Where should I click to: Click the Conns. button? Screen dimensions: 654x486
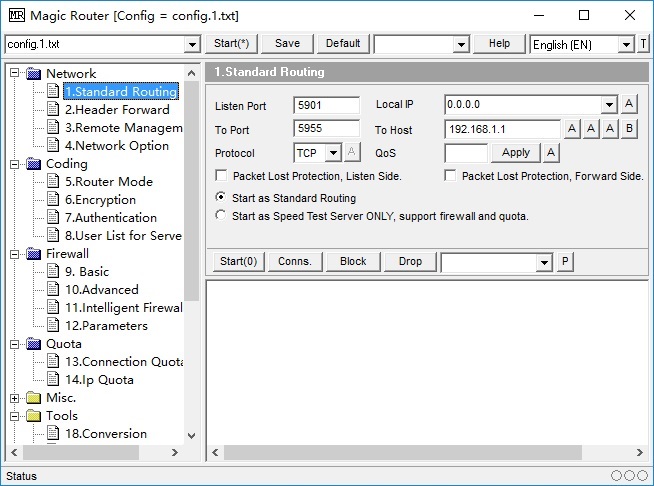click(295, 262)
